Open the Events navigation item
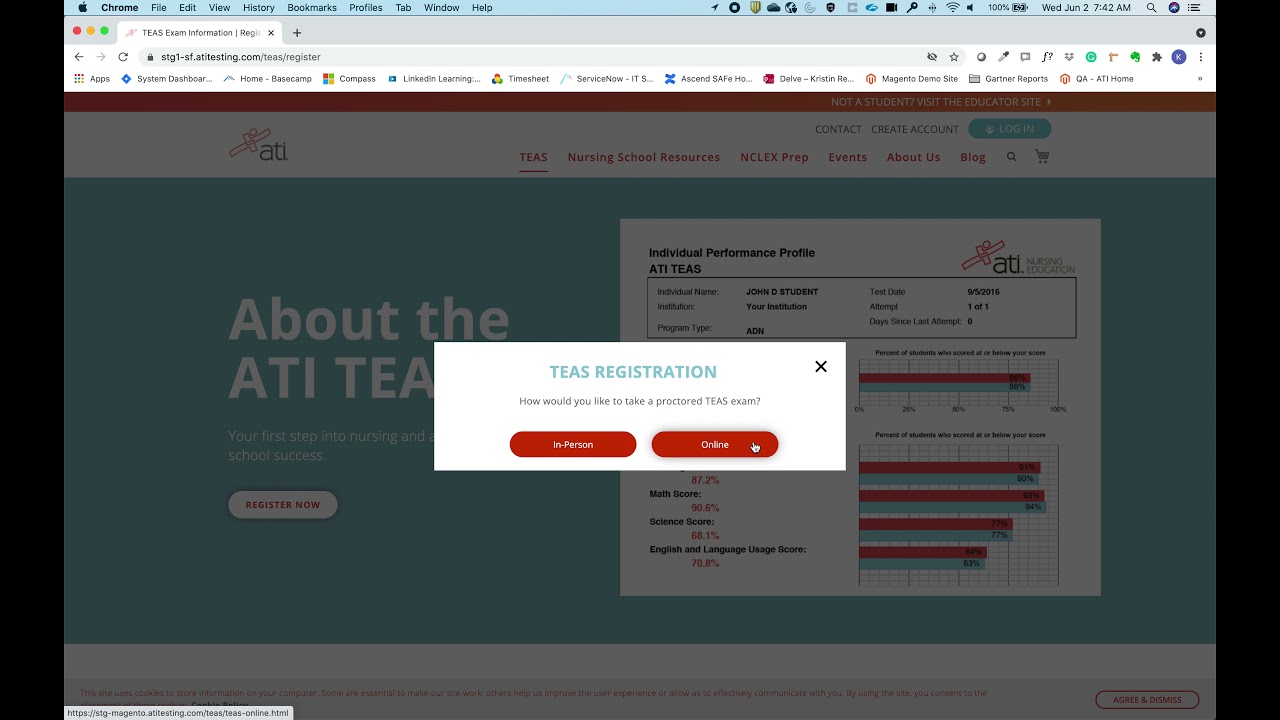The height and width of the screenshot is (720, 1280). (848, 157)
